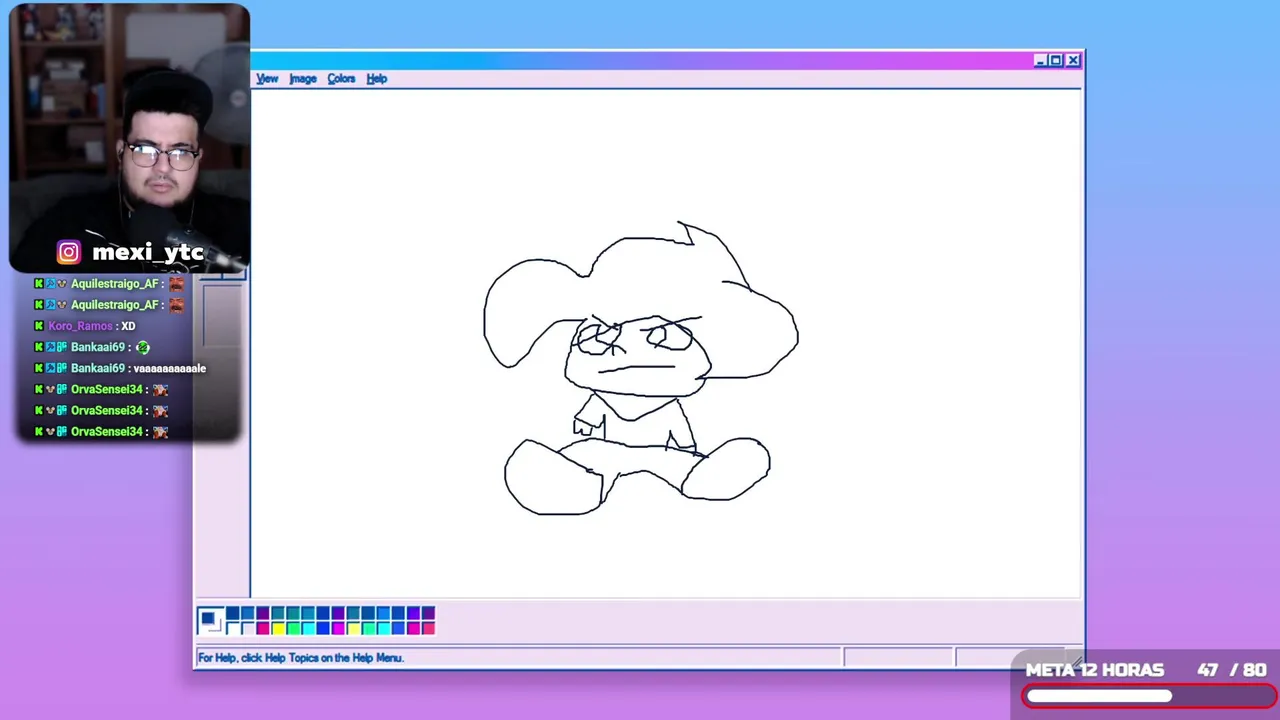Click Bankaai69 message 'vaaaaaaaaaale'
This screenshot has height=720, width=1280.
[120, 368]
